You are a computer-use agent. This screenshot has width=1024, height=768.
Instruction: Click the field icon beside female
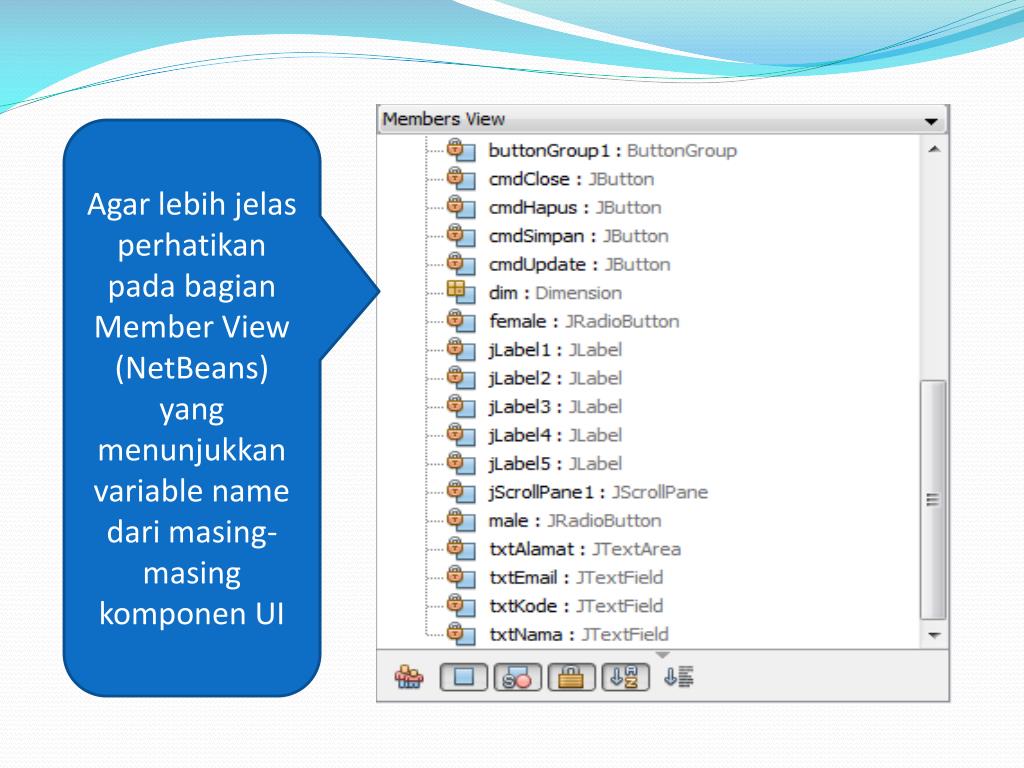(461, 321)
